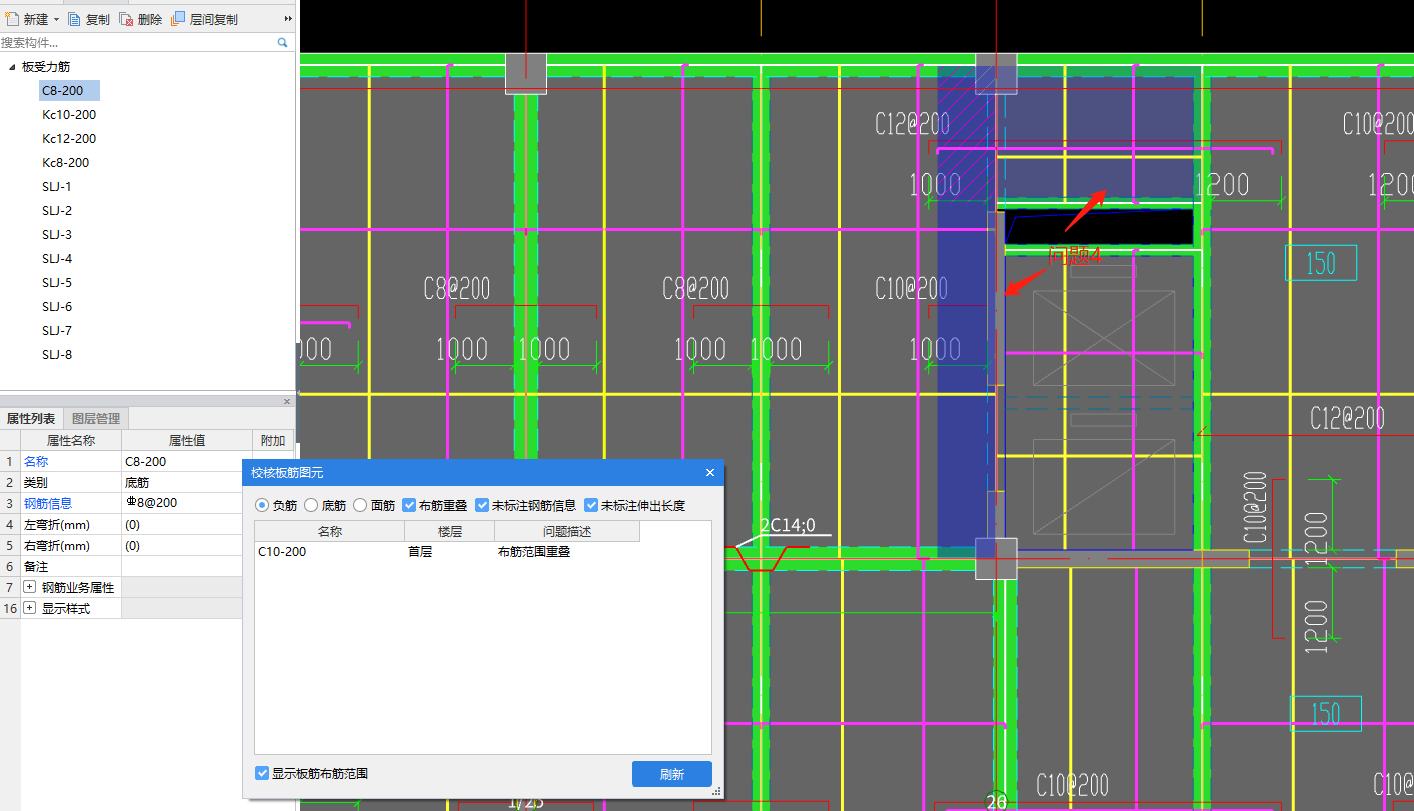This screenshot has height=811, width=1414.
Task: Select the 底筋 radio button
Action: [311, 506]
